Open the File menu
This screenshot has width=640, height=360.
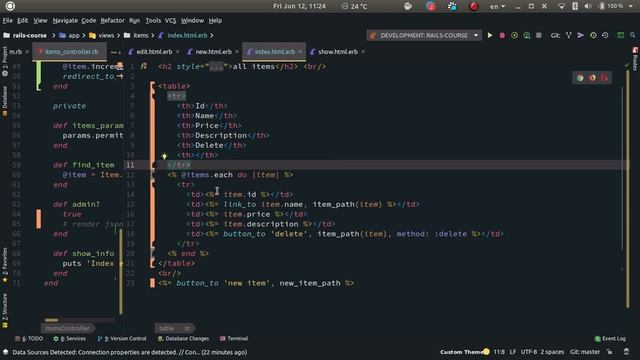8,20
